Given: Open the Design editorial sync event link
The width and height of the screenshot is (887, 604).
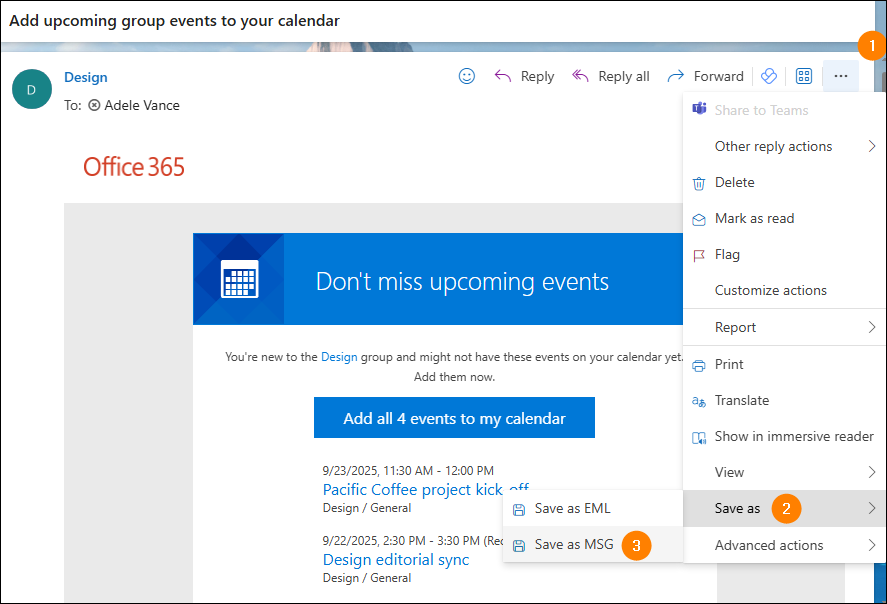Looking at the screenshot, I should 396,560.
